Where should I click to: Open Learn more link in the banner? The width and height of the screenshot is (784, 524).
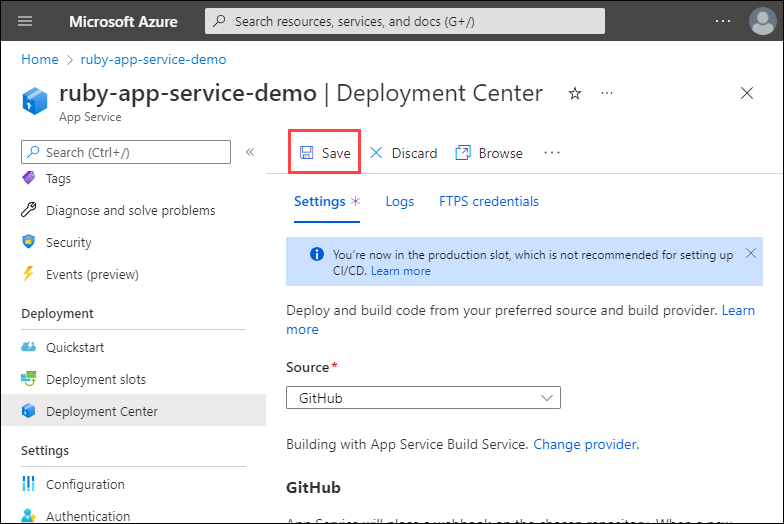pos(400,271)
